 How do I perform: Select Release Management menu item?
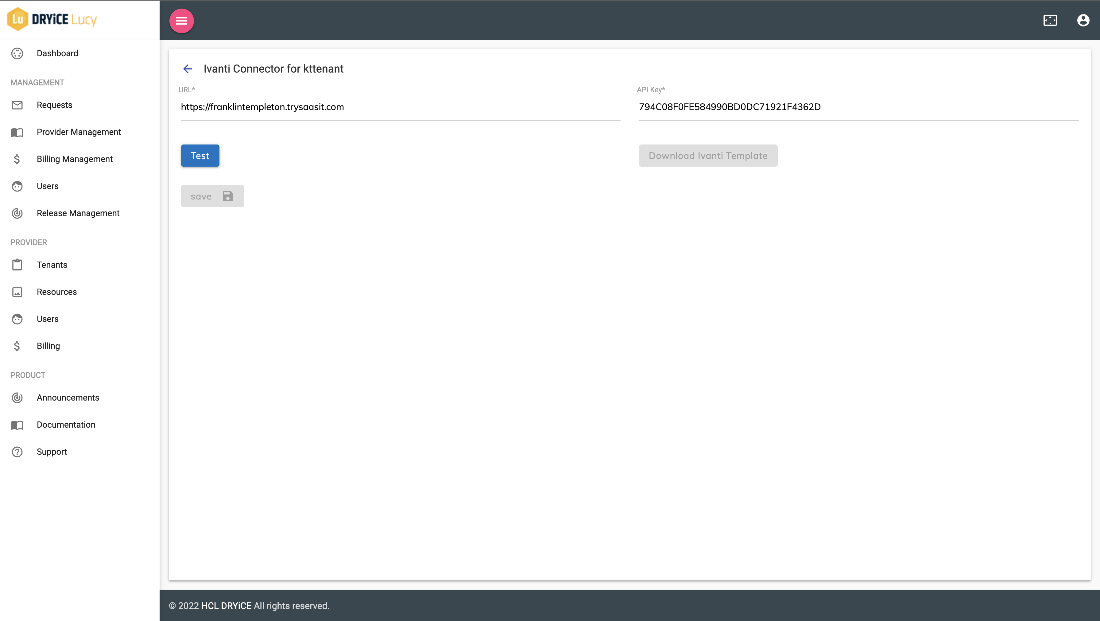(79, 213)
